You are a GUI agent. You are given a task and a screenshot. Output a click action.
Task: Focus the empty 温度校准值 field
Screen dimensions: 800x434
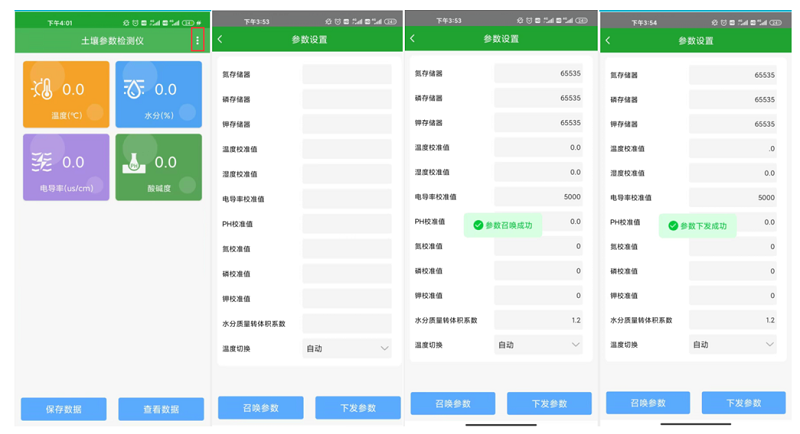pyautogui.click(x=347, y=149)
